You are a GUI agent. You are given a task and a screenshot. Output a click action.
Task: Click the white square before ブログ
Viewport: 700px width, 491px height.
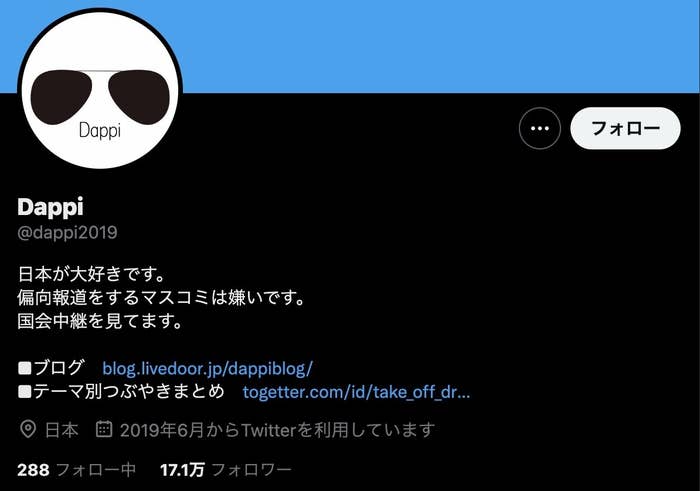point(25,368)
